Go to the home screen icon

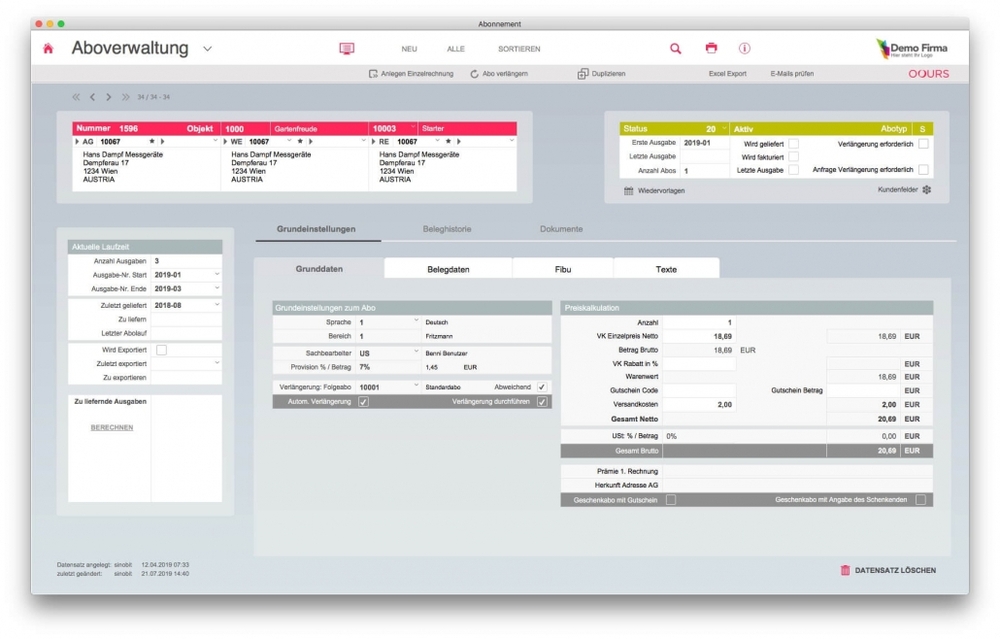[48, 48]
